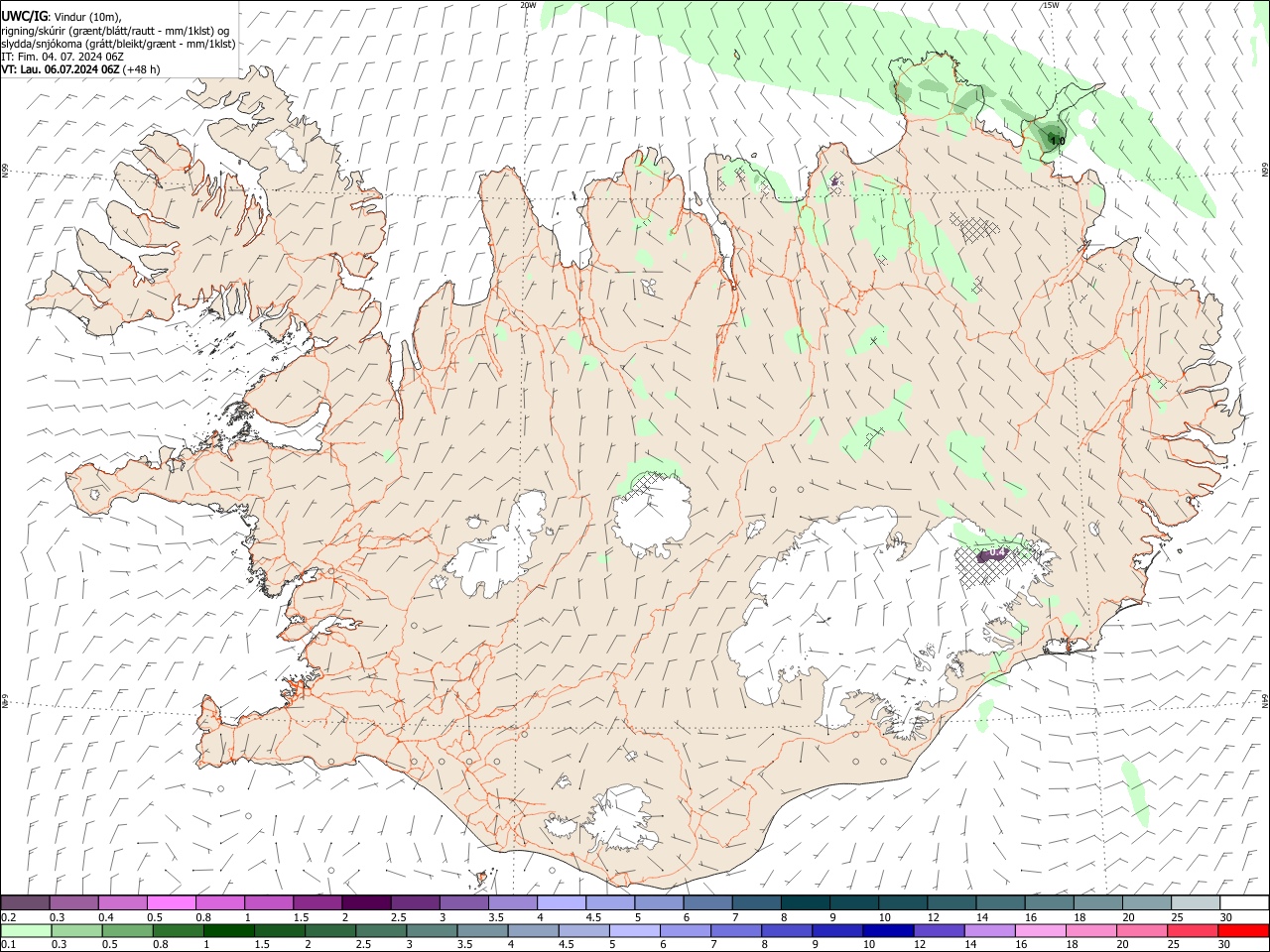Click white upper swatch above 30

pyautogui.click(x=1242, y=903)
